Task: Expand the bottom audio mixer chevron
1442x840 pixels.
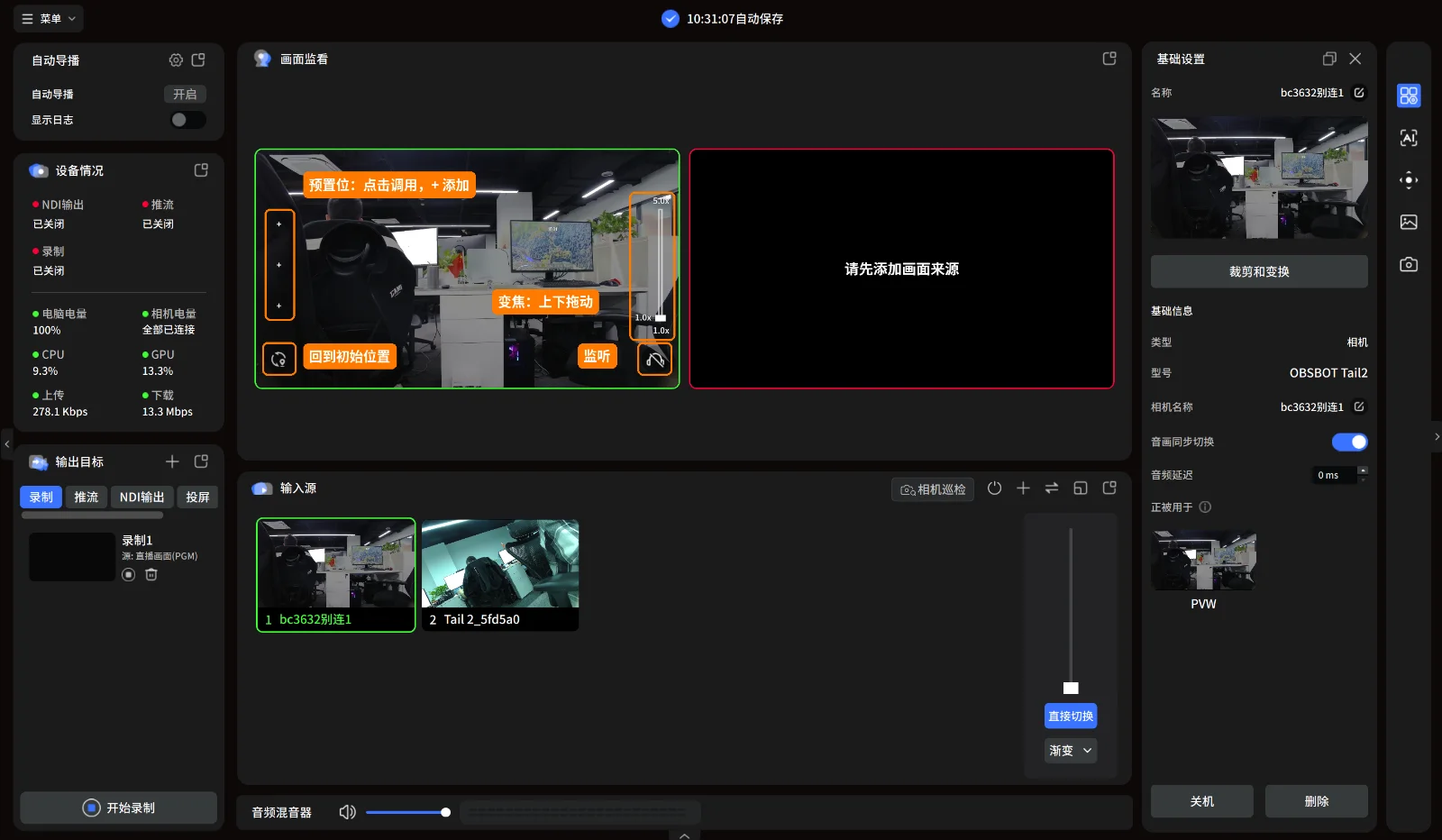Action: tap(685, 835)
